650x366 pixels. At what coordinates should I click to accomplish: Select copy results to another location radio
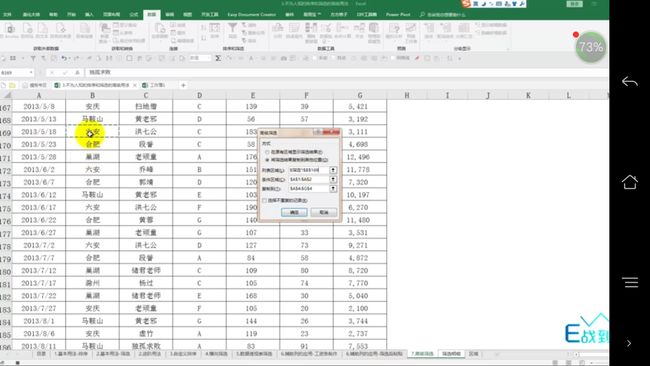coord(267,160)
